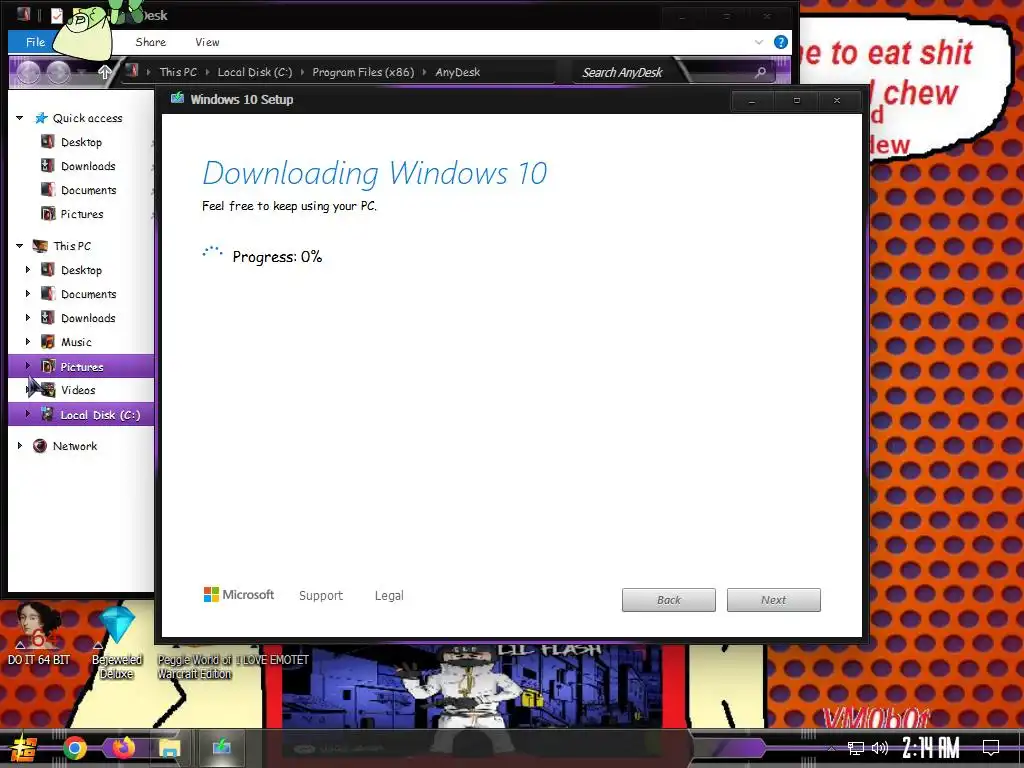Click the Back button in Setup
The image size is (1024, 768).
click(x=669, y=600)
